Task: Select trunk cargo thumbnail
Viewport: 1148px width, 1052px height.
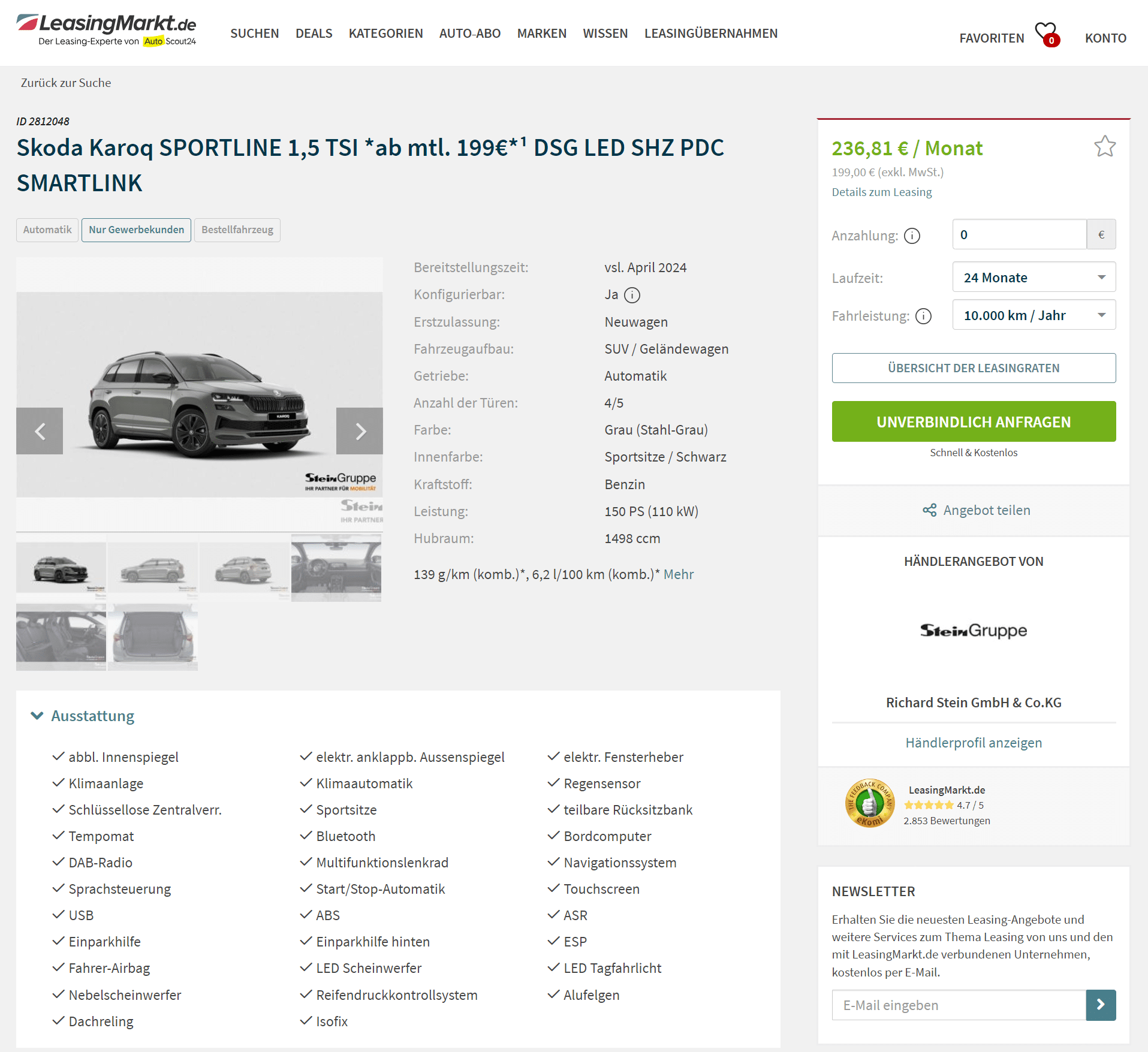Action: pos(153,637)
